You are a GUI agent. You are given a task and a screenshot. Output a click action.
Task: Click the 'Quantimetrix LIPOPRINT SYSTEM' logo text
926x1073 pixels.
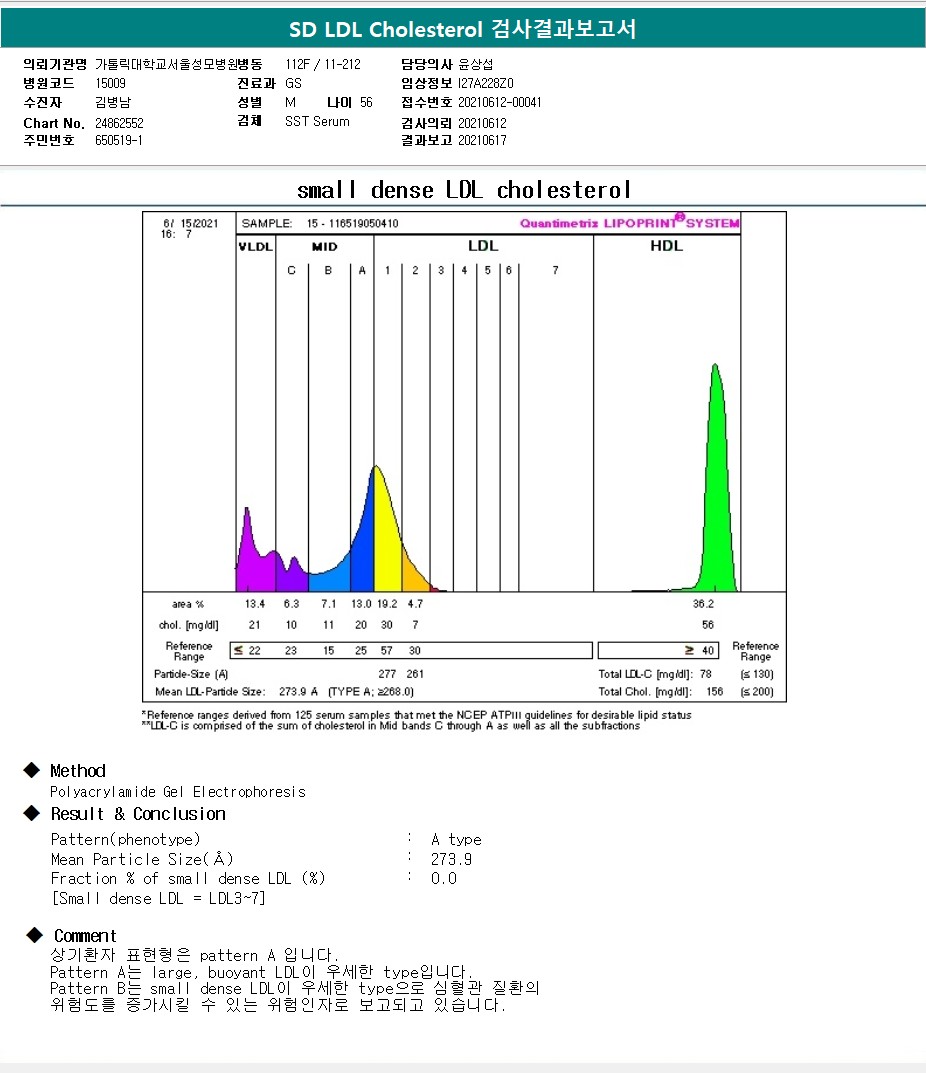[630, 222]
